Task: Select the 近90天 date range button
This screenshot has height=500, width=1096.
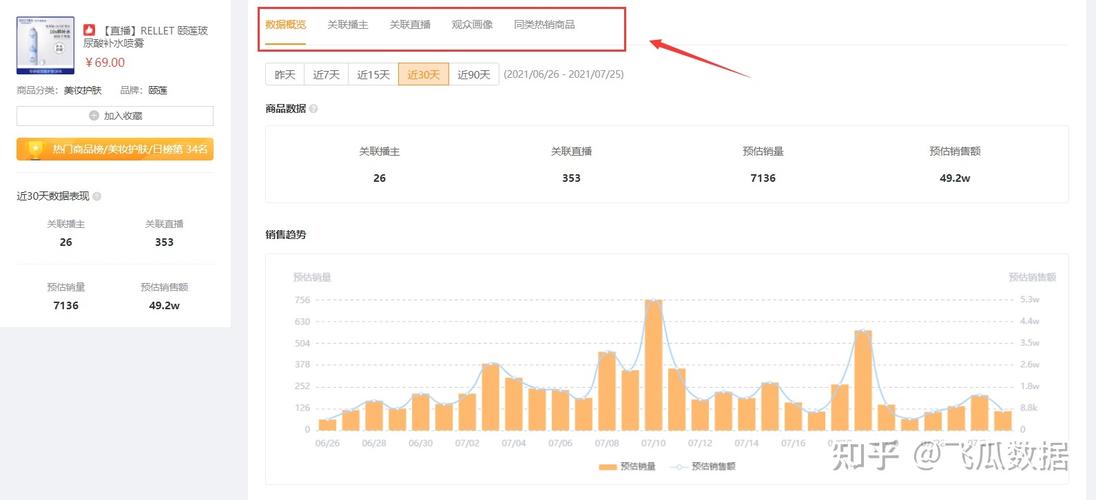Action: coord(474,74)
